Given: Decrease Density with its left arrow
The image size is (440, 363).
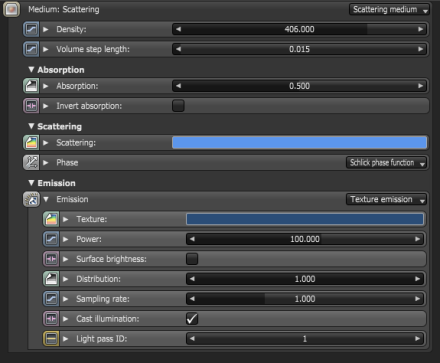Looking at the screenshot, I should (x=178, y=29).
